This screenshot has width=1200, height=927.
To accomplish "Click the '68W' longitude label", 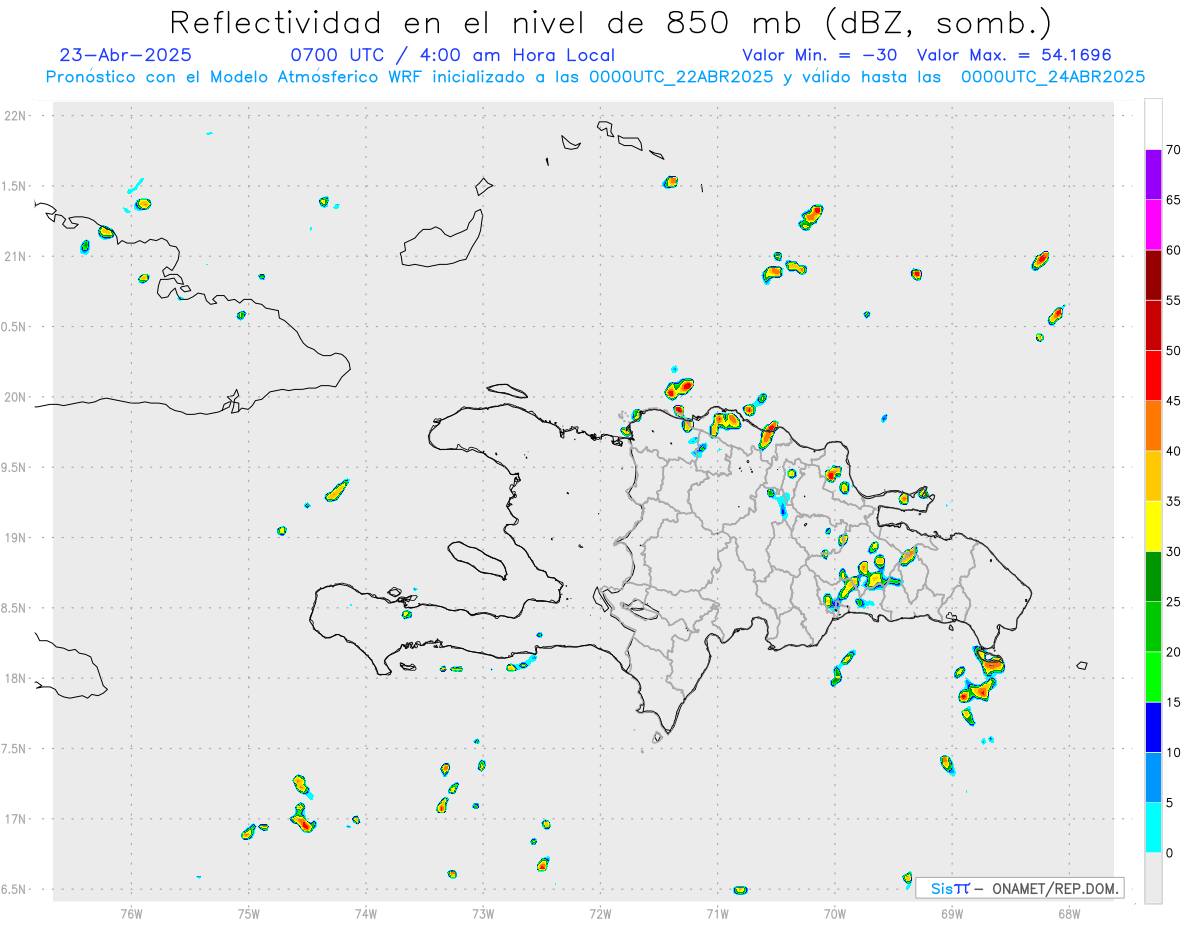I will coord(1069,913).
